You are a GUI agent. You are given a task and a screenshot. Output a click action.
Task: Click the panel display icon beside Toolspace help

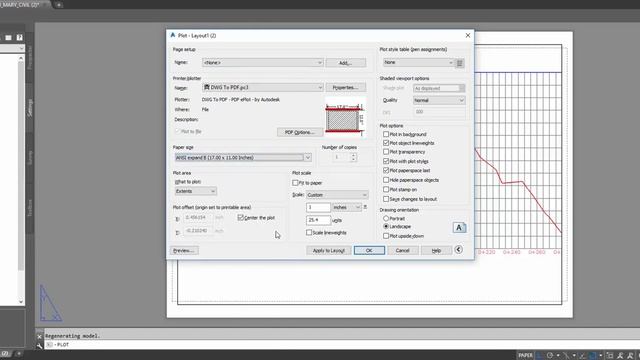[x=8, y=38]
